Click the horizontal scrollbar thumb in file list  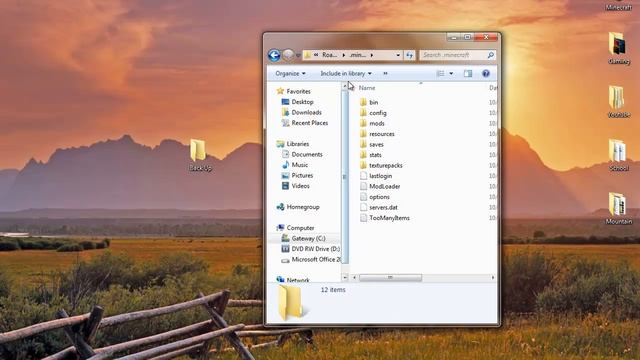click(x=390, y=278)
